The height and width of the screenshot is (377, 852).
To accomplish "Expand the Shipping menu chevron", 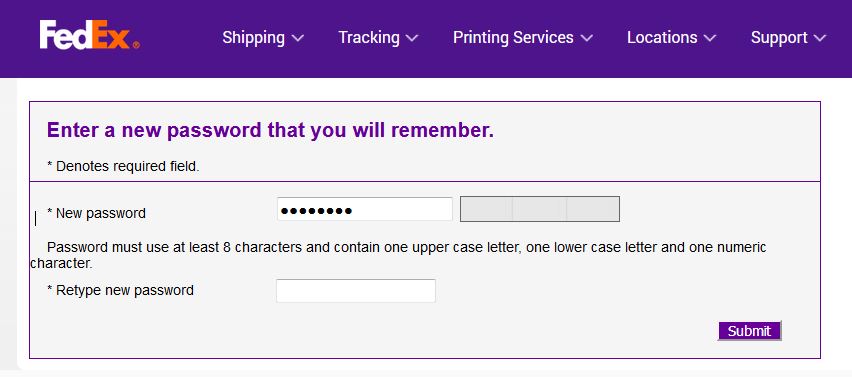I will (x=297, y=38).
